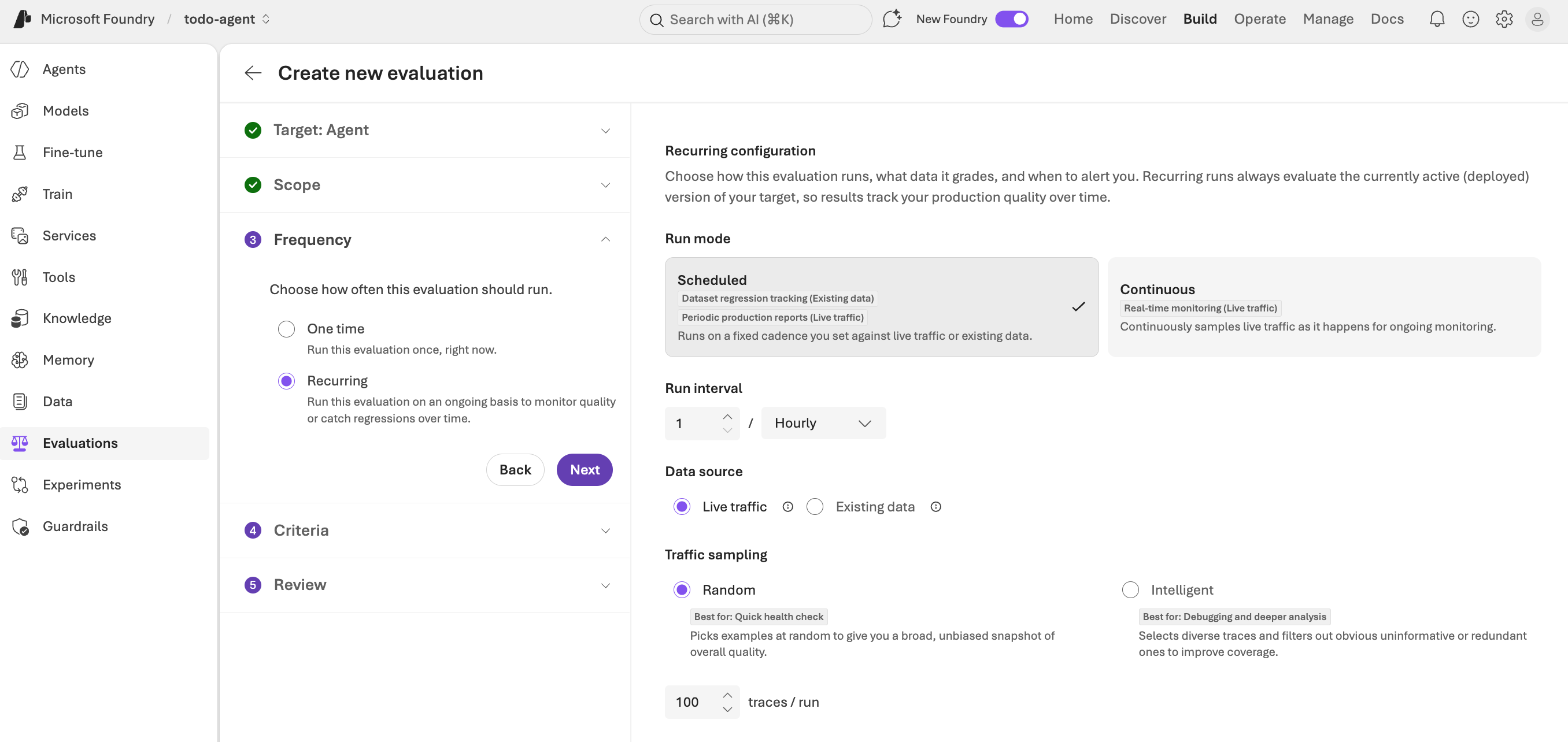
Task: Click the Live traffic info icon
Action: [x=787, y=507]
